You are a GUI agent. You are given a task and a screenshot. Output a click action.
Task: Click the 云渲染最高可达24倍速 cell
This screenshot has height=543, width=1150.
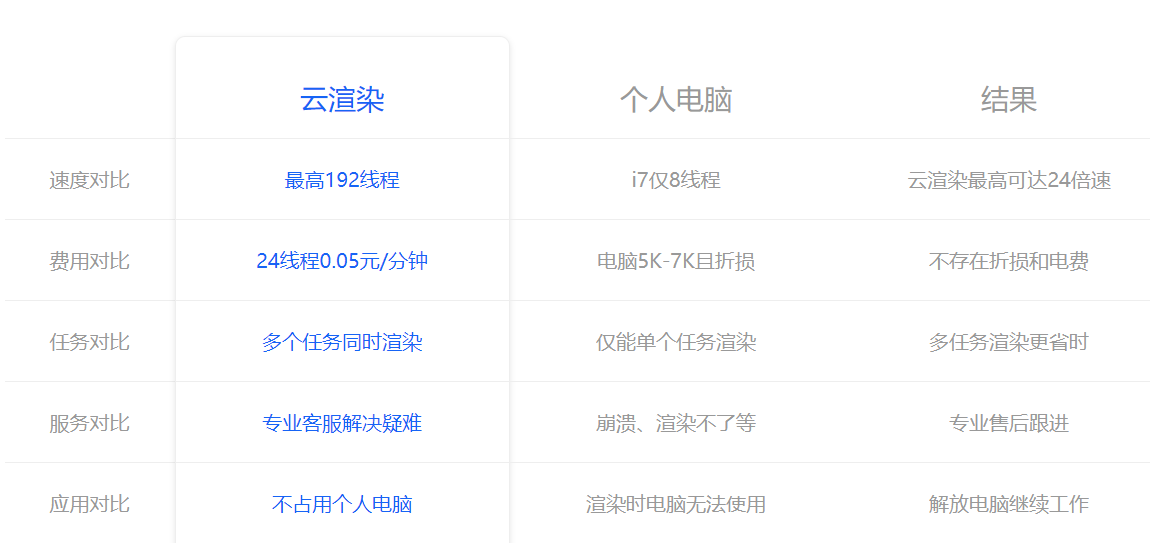1008,180
